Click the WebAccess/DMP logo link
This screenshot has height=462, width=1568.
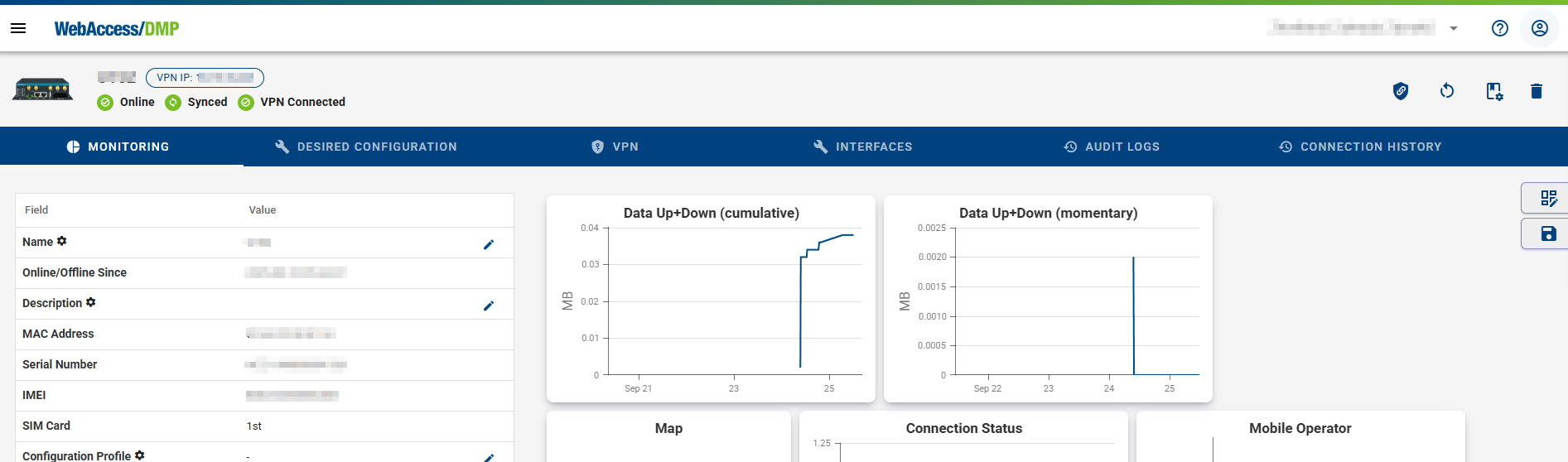pos(117,29)
